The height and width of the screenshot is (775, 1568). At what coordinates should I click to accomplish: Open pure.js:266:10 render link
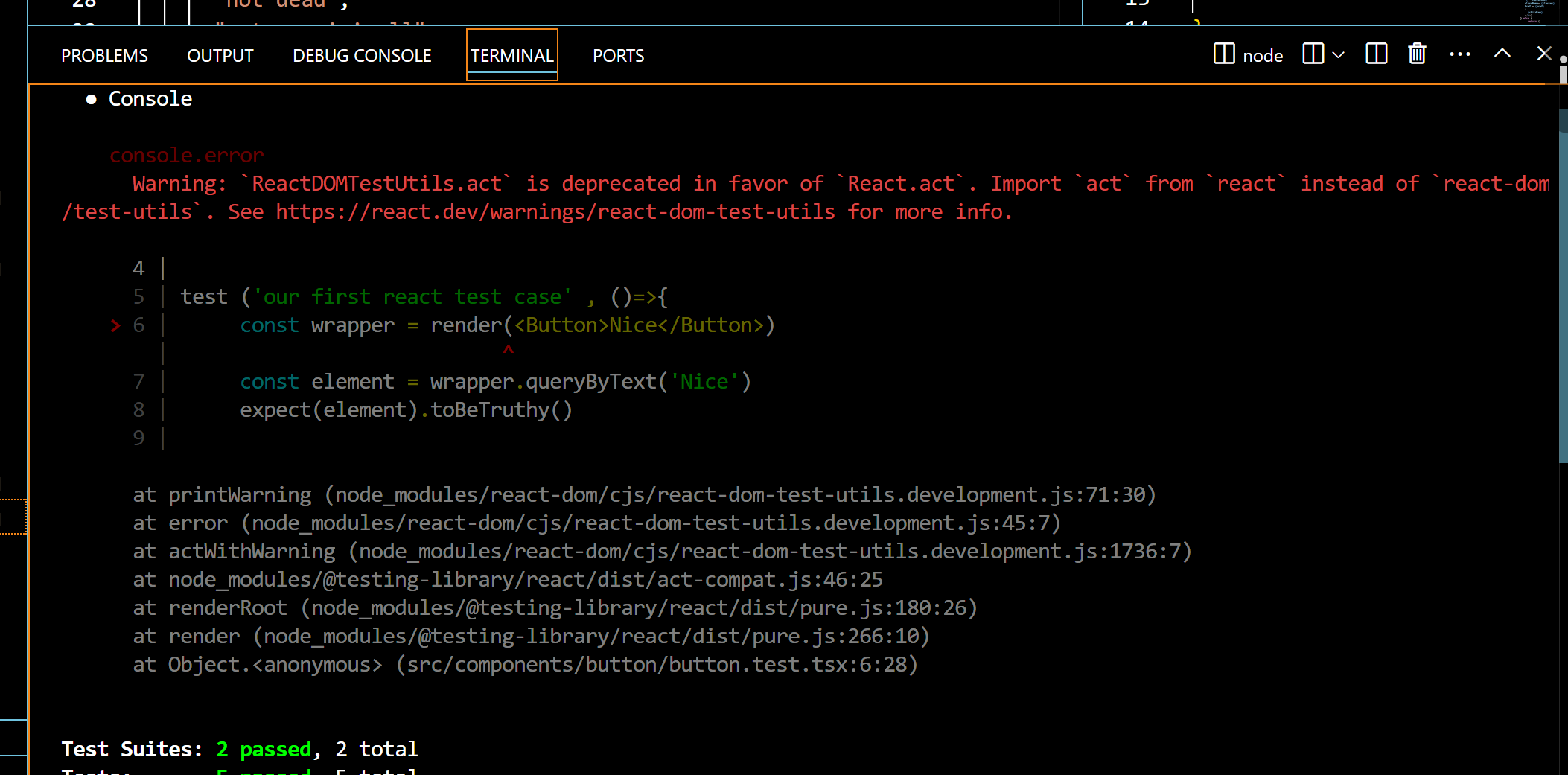591,637
